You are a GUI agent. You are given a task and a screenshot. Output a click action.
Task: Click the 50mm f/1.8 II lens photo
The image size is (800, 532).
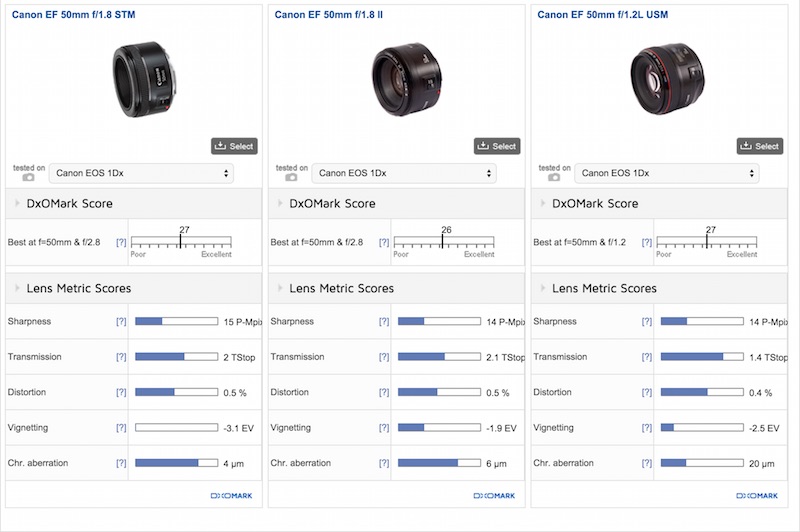[407, 79]
